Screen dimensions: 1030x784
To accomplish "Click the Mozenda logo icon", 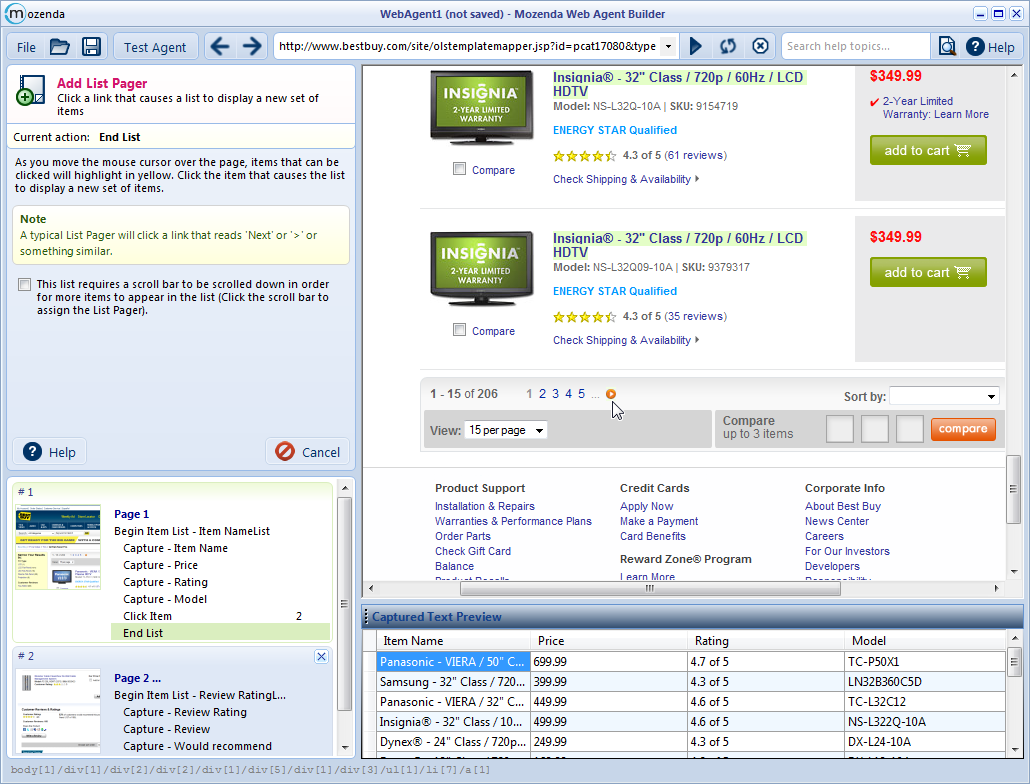I will [14, 13].
